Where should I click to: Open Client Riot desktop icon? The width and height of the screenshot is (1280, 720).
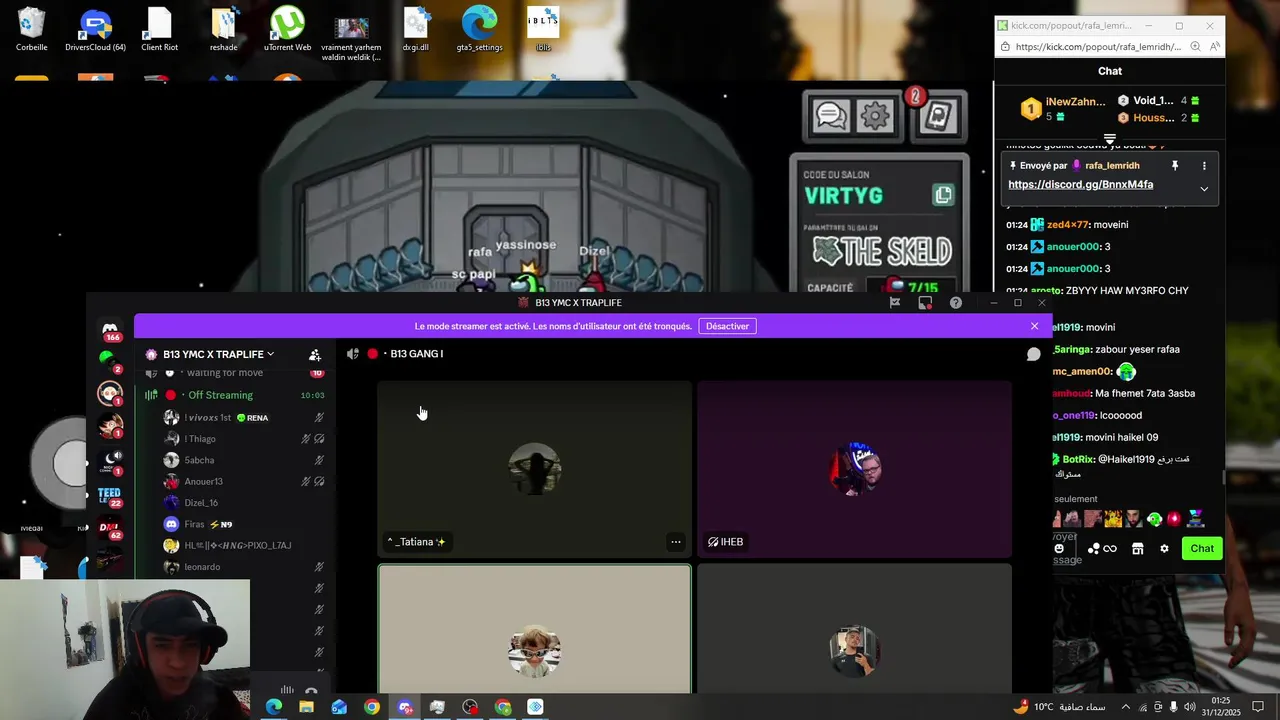160,29
